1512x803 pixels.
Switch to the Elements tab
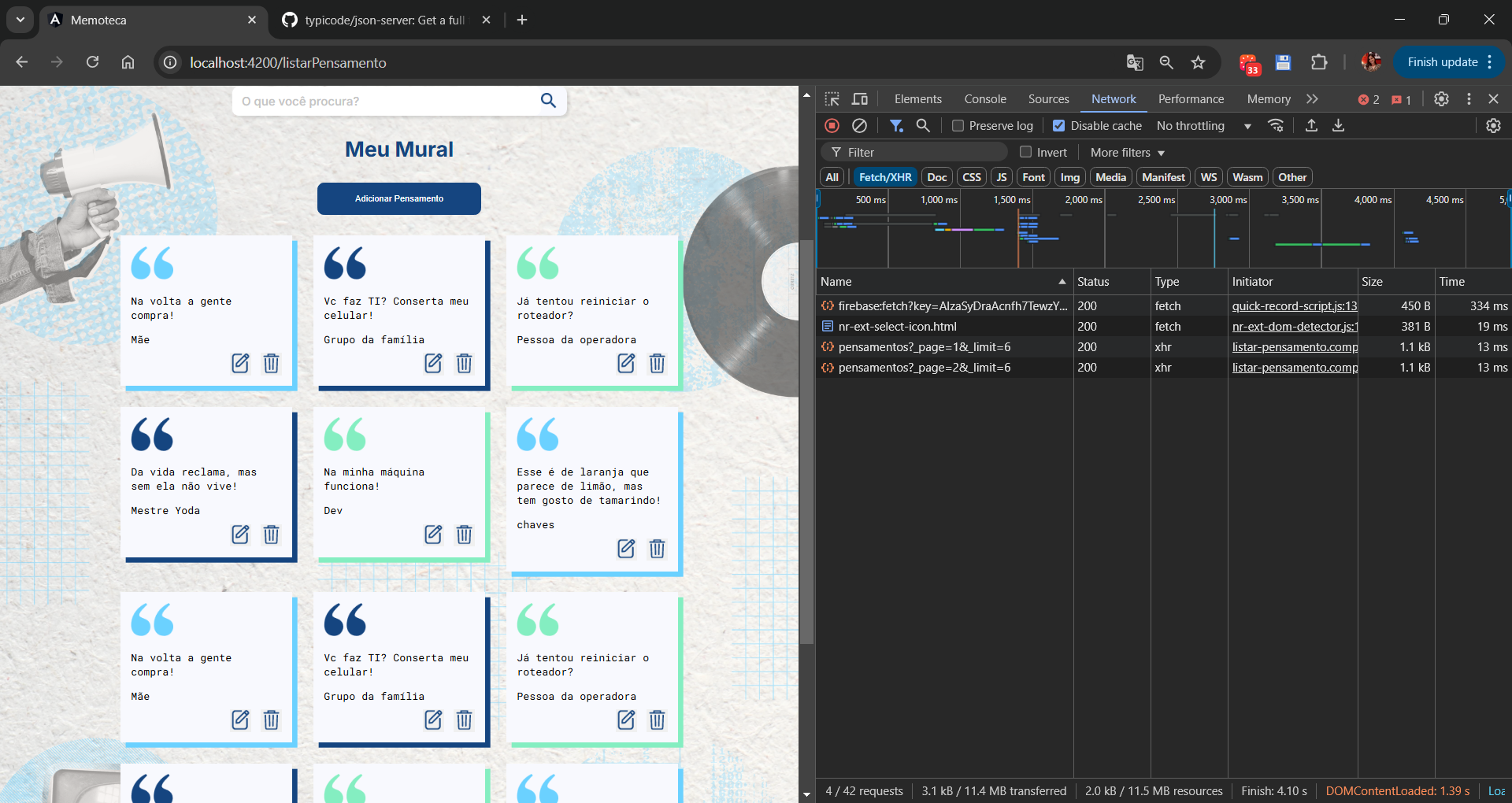click(918, 99)
